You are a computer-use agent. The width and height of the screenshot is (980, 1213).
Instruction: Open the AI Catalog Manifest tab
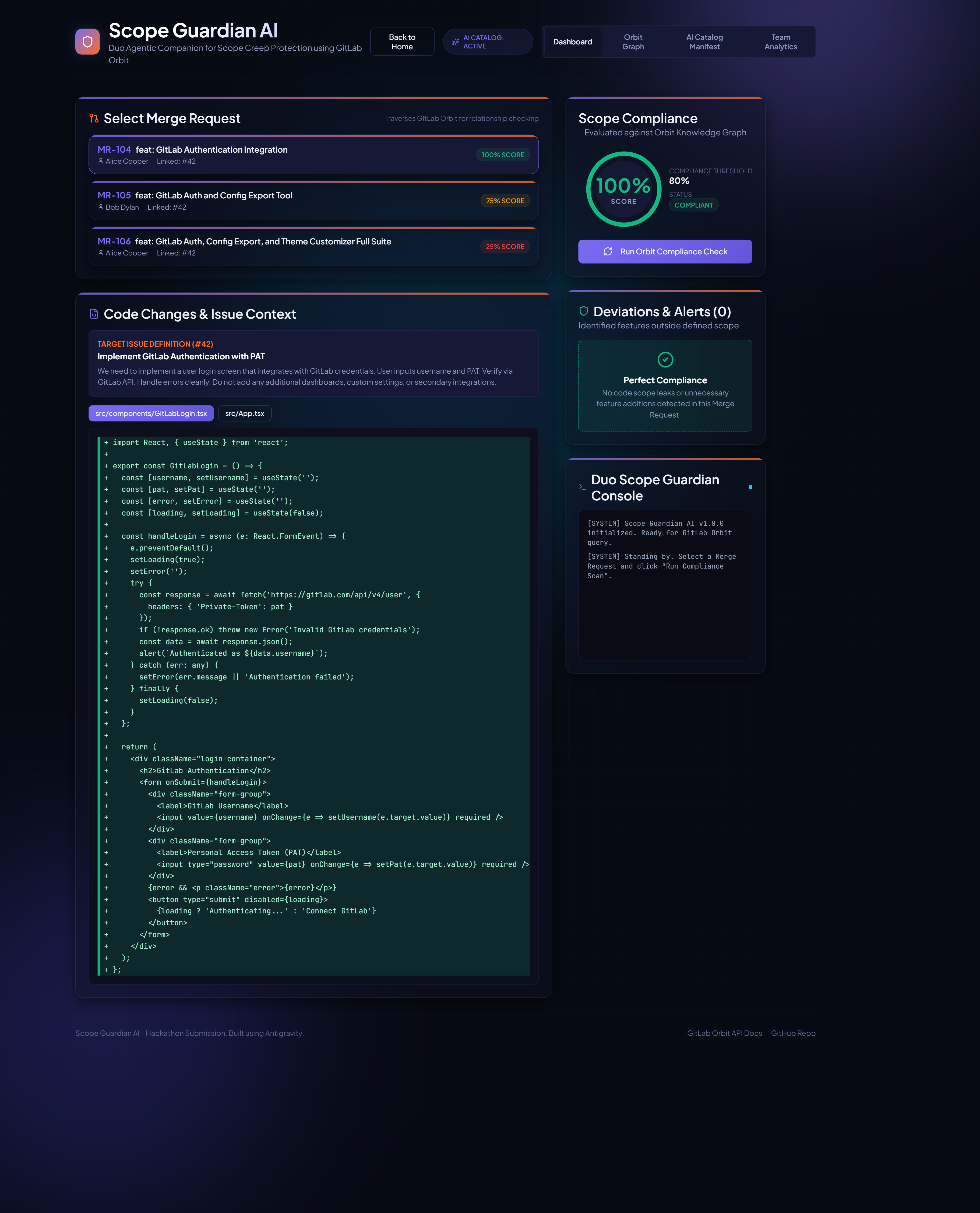[704, 42]
